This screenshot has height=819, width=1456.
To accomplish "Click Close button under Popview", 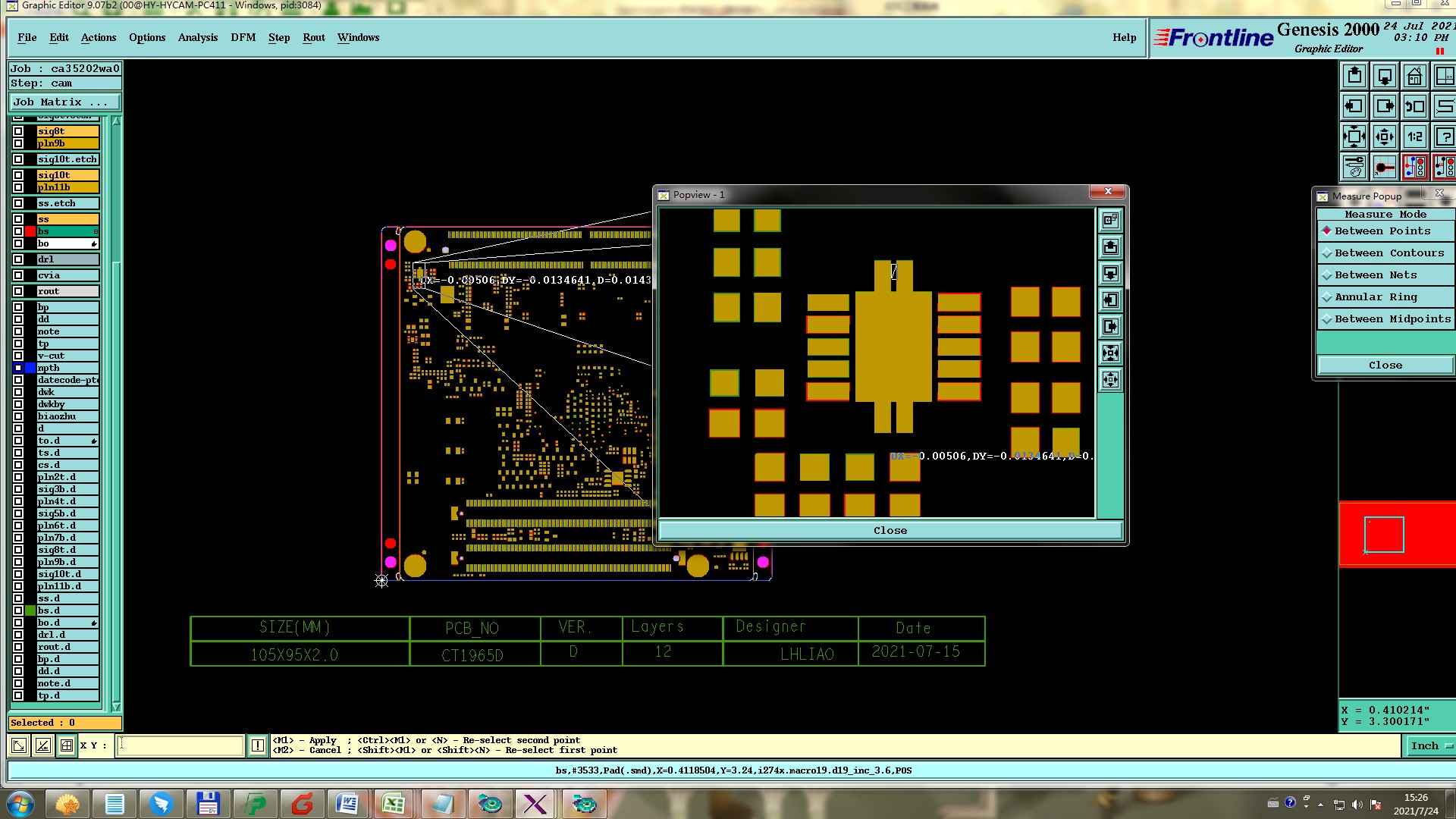I will point(890,531).
